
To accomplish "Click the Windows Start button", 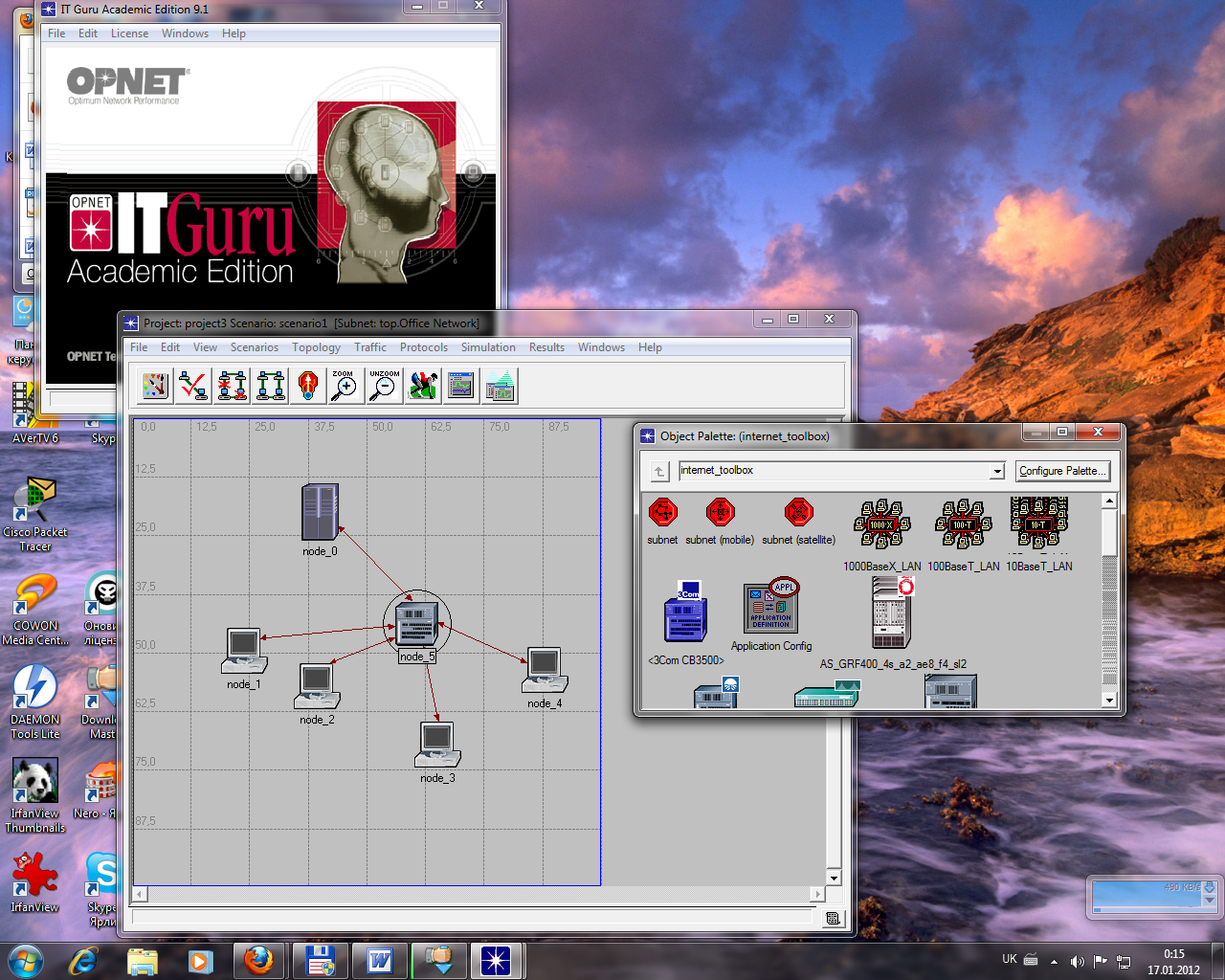I will pyautogui.click(x=25, y=960).
